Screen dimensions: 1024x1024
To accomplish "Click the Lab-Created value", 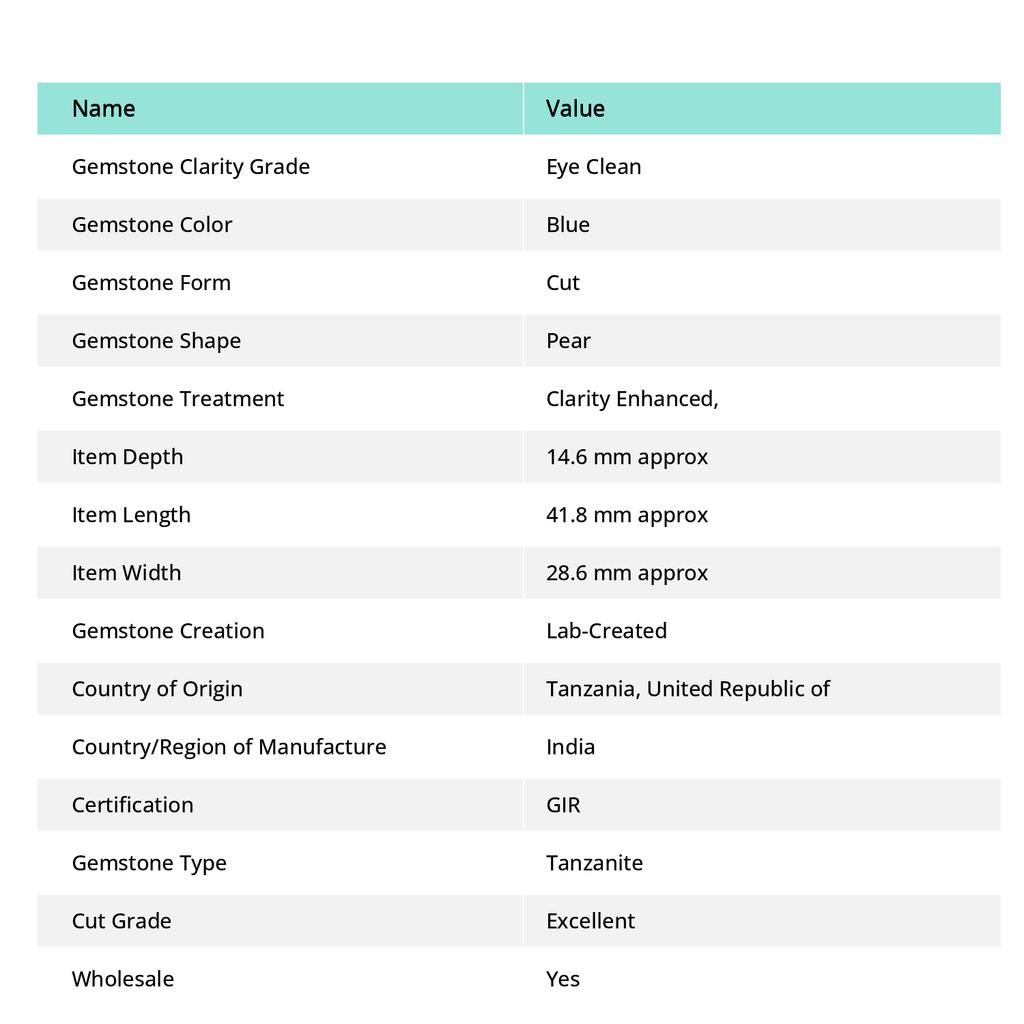I will (x=606, y=630).
